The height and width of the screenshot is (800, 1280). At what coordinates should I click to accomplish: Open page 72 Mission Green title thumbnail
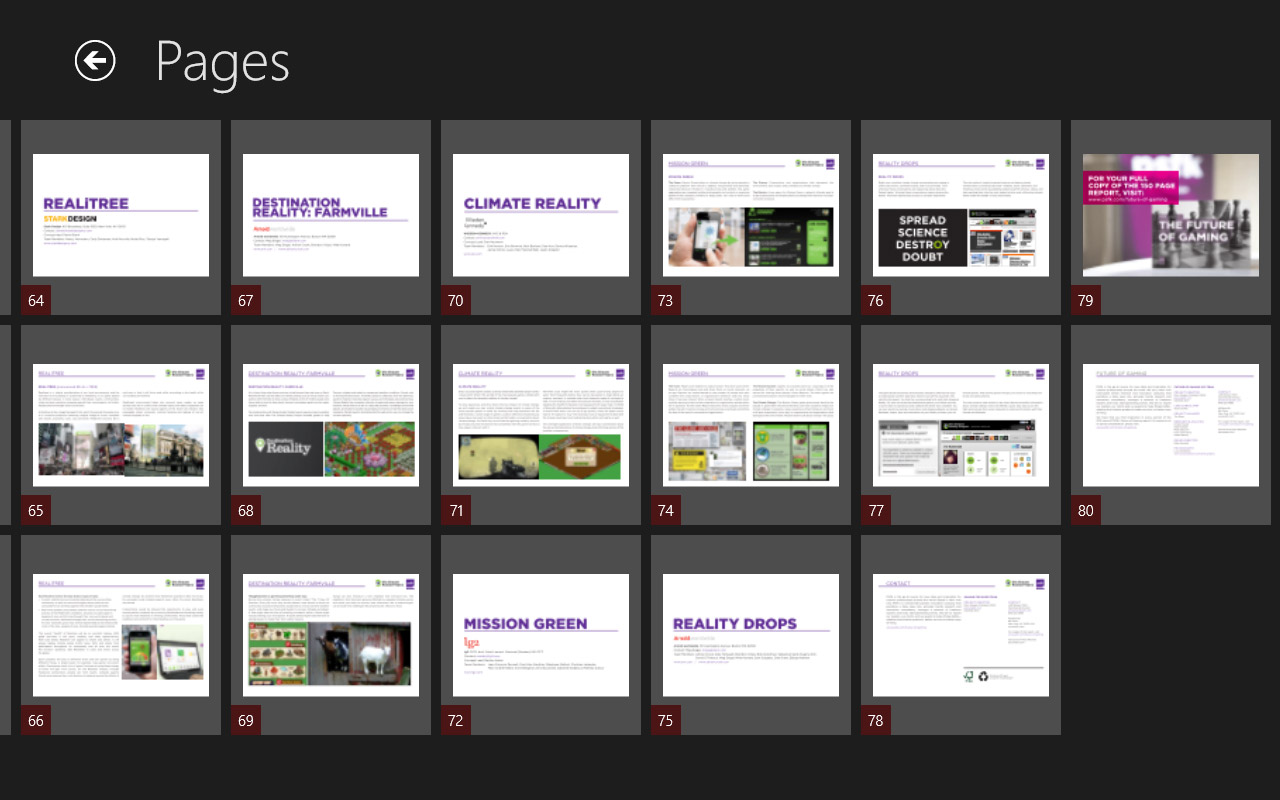pyautogui.click(x=541, y=635)
